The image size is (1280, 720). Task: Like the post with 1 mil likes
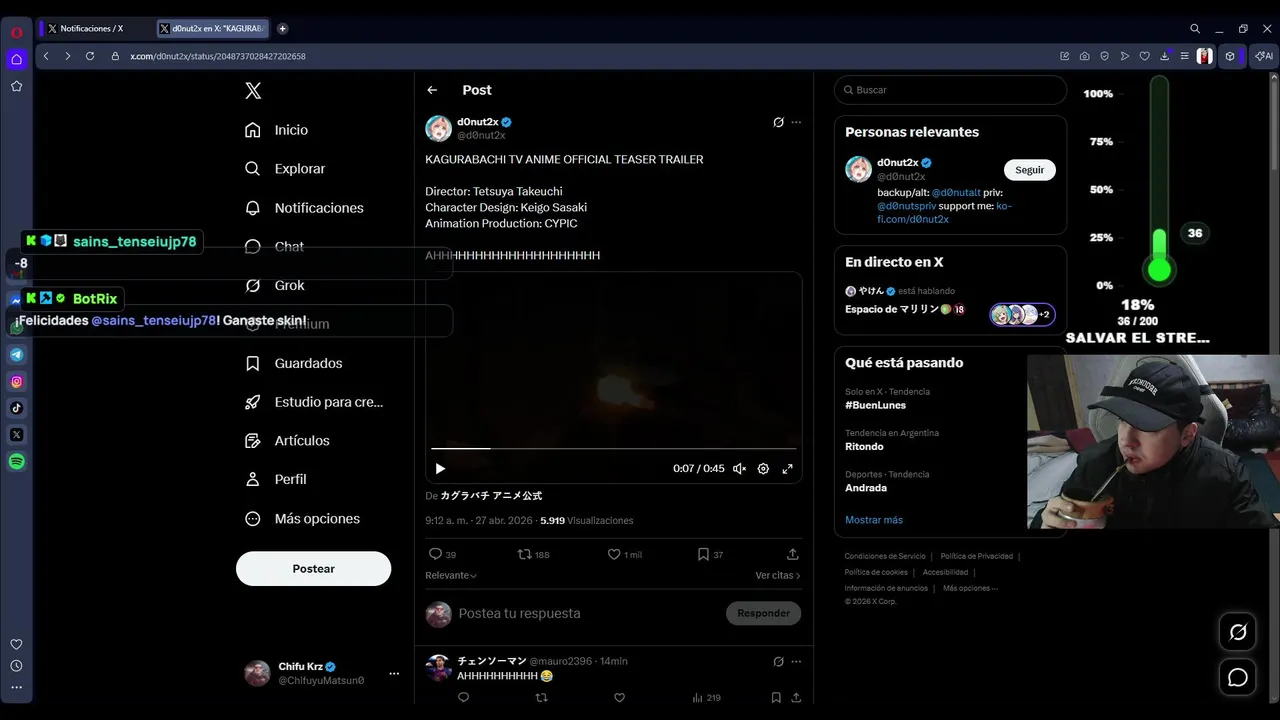pos(625,554)
